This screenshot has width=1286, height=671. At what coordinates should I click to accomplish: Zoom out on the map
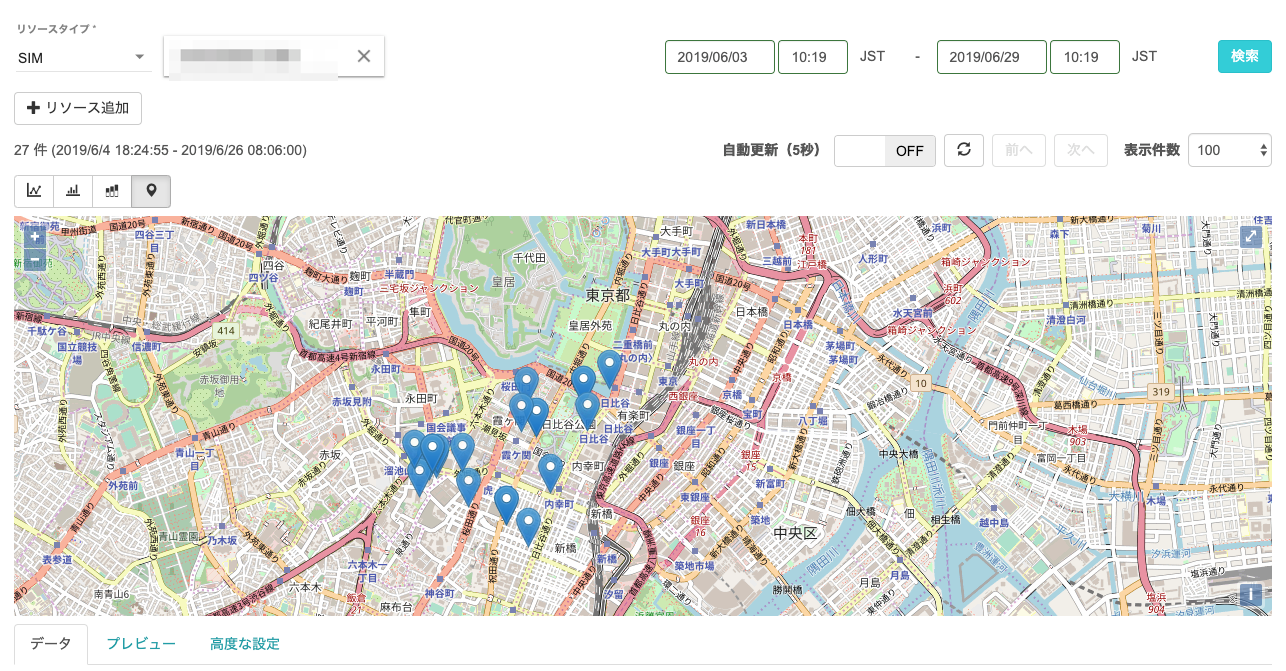coord(34,260)
